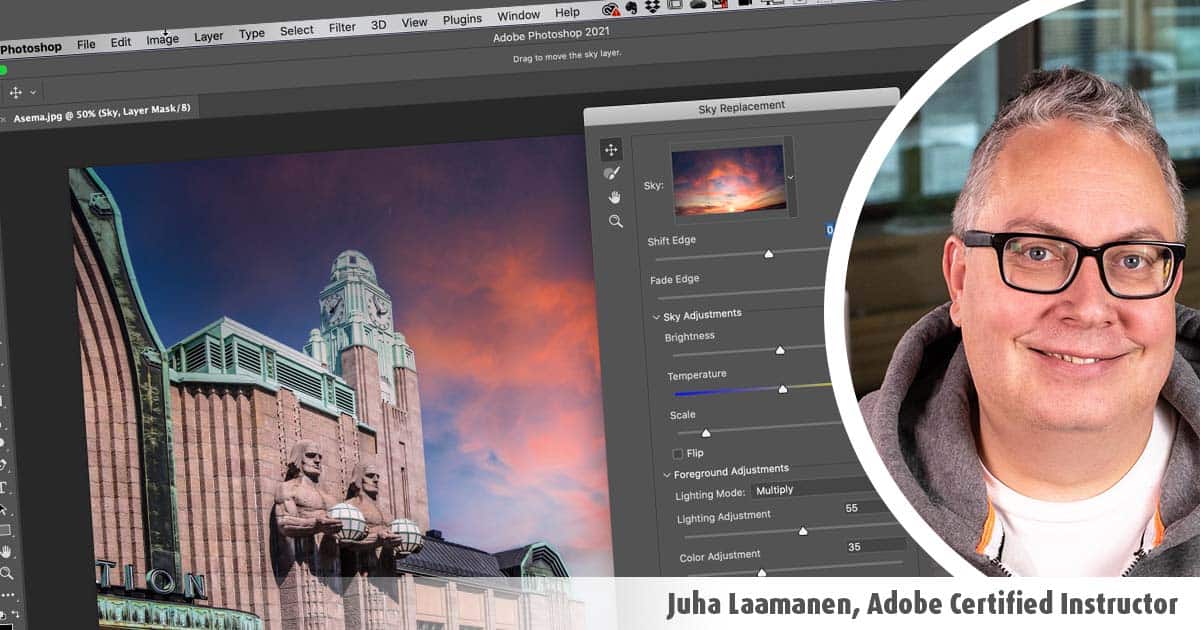Image resolution: width=1200 pixels, height=630 pixels.
Task: Click the "Brightness" label
Action: coord(690,336)
